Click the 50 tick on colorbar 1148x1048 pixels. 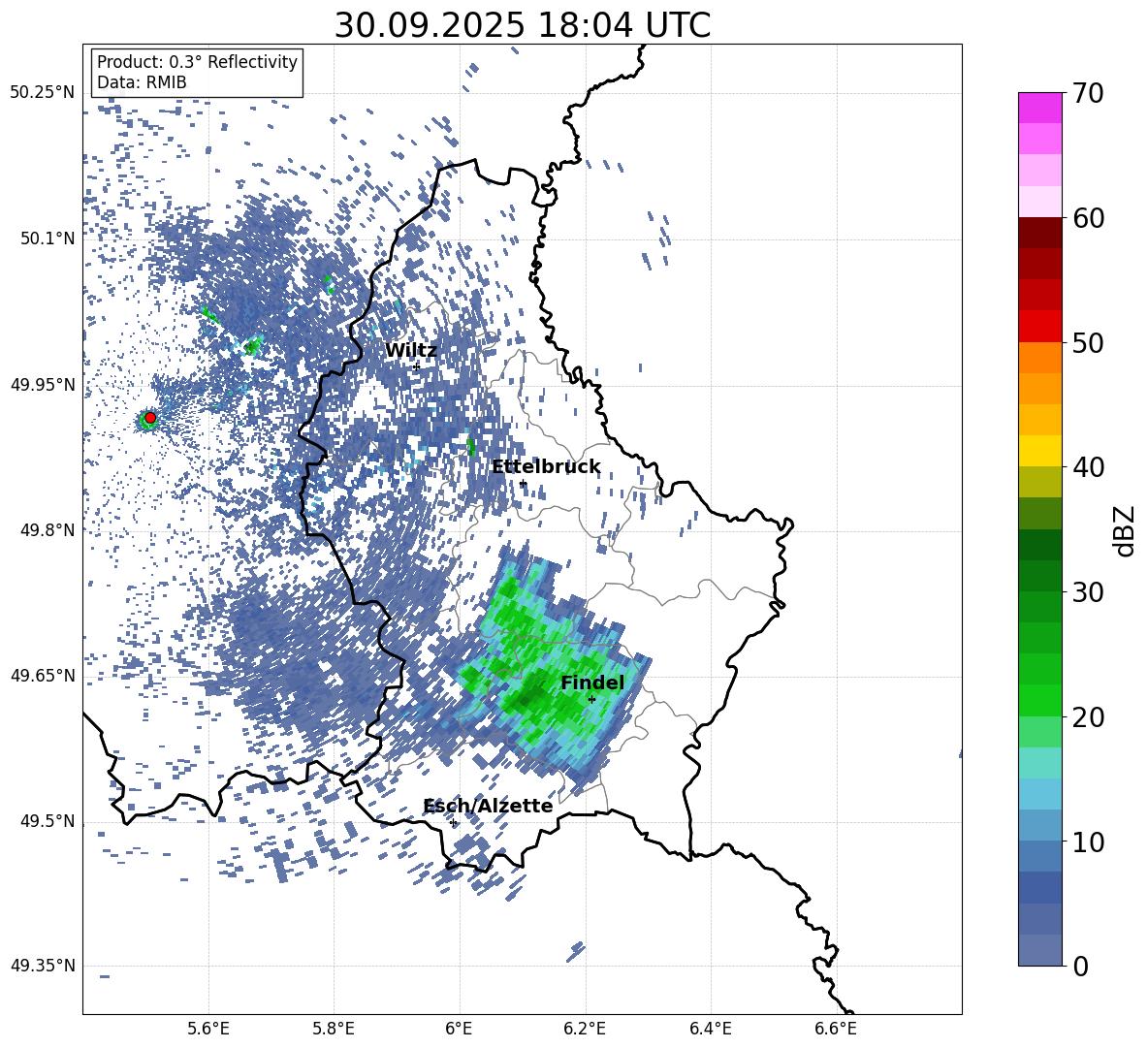(1088, 342)
